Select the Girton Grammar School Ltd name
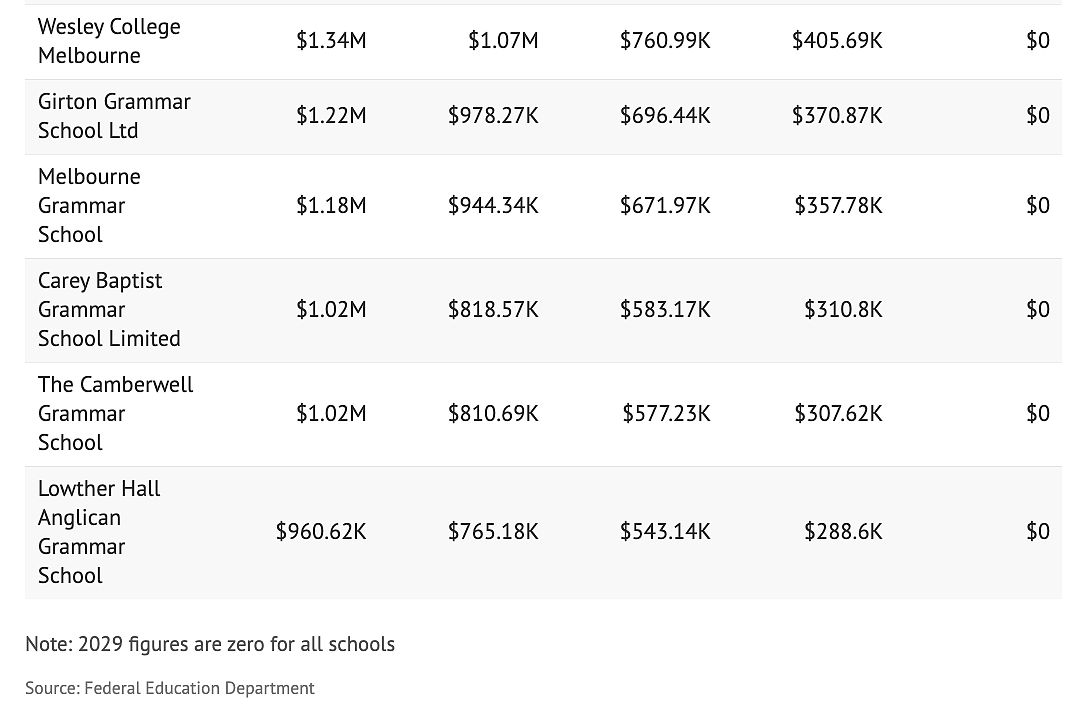1080x712 pixels. click(114, 116)
